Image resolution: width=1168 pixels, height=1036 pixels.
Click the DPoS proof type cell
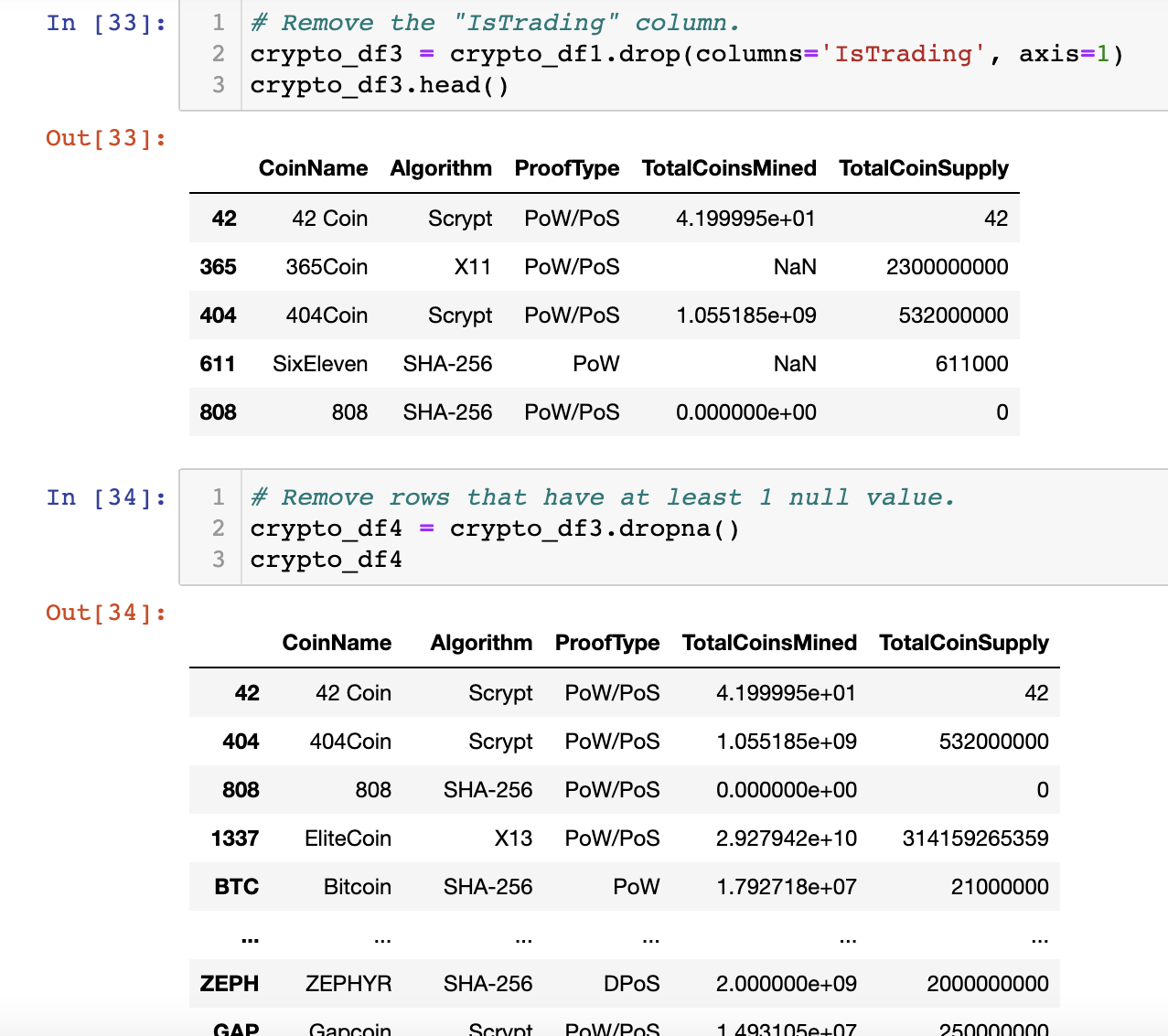[632, 984]
